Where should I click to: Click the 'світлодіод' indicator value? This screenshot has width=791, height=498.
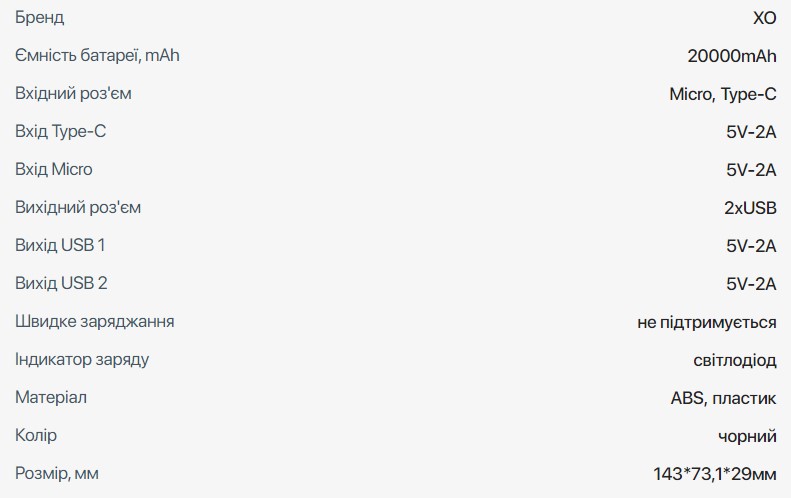(x=734, y=360)
